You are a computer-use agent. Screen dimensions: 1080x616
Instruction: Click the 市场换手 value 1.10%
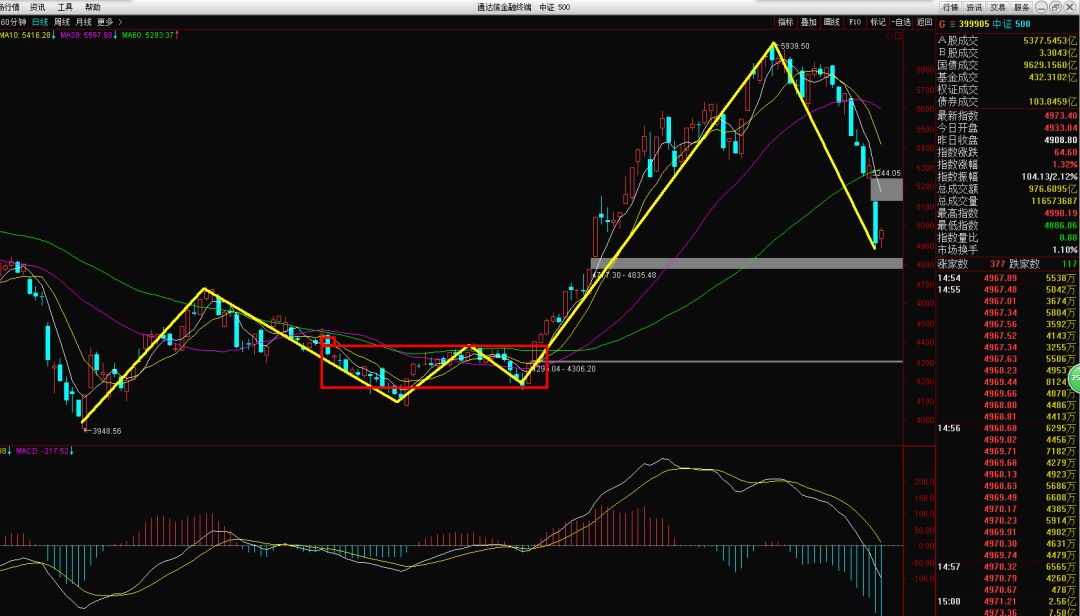[1065, 250]
